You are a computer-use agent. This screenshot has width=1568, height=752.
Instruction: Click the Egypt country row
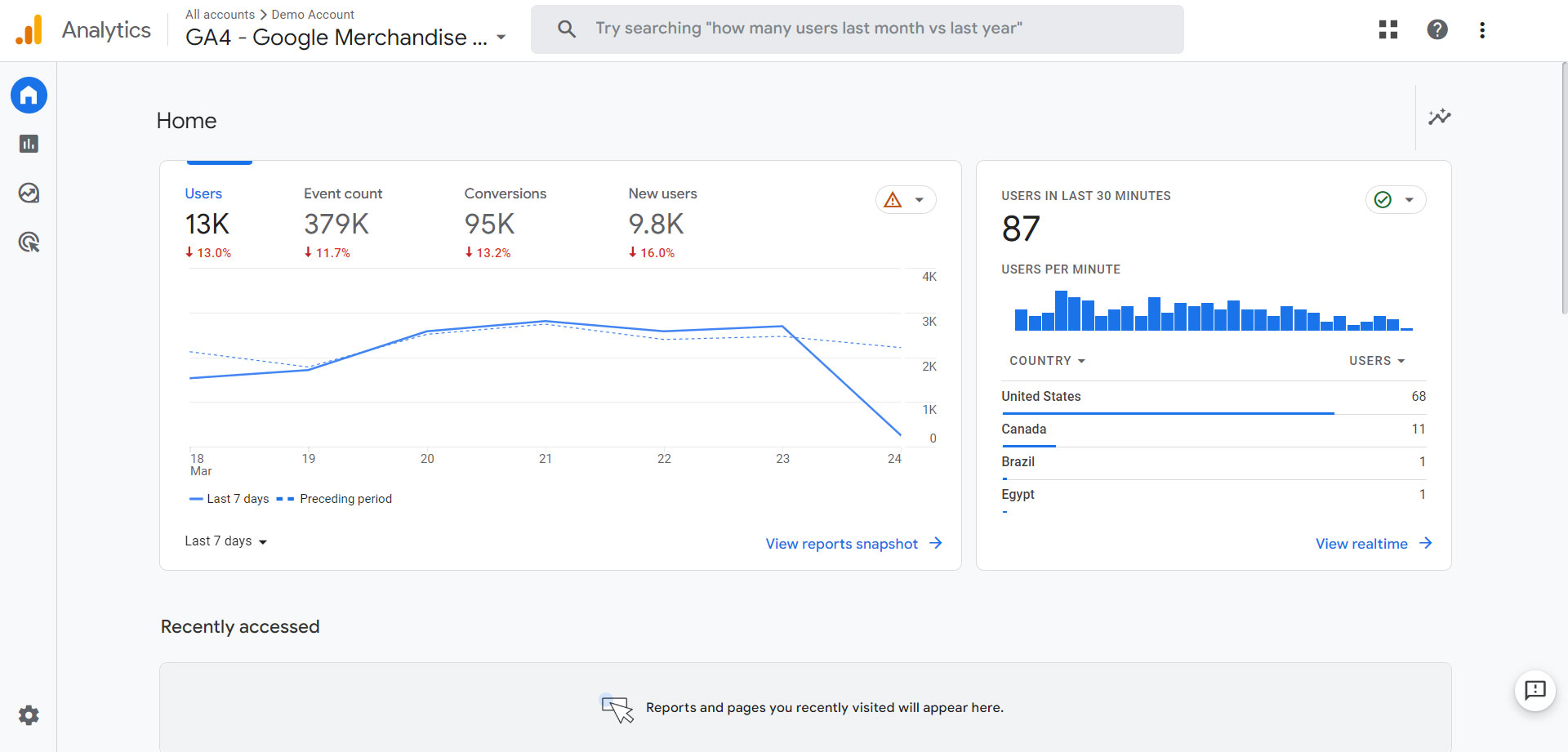1214,496
